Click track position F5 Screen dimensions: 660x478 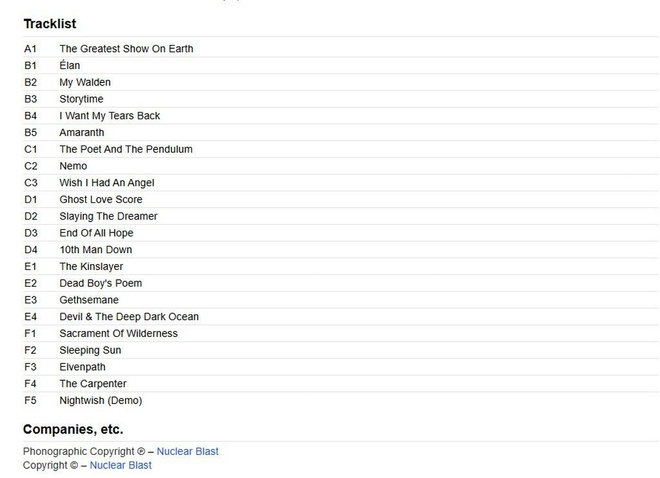point(30,401)
